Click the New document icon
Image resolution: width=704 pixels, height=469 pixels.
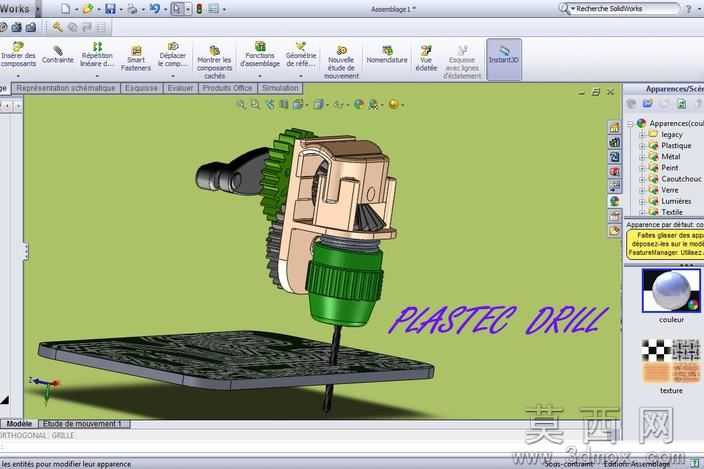click(x=66, y=9)
